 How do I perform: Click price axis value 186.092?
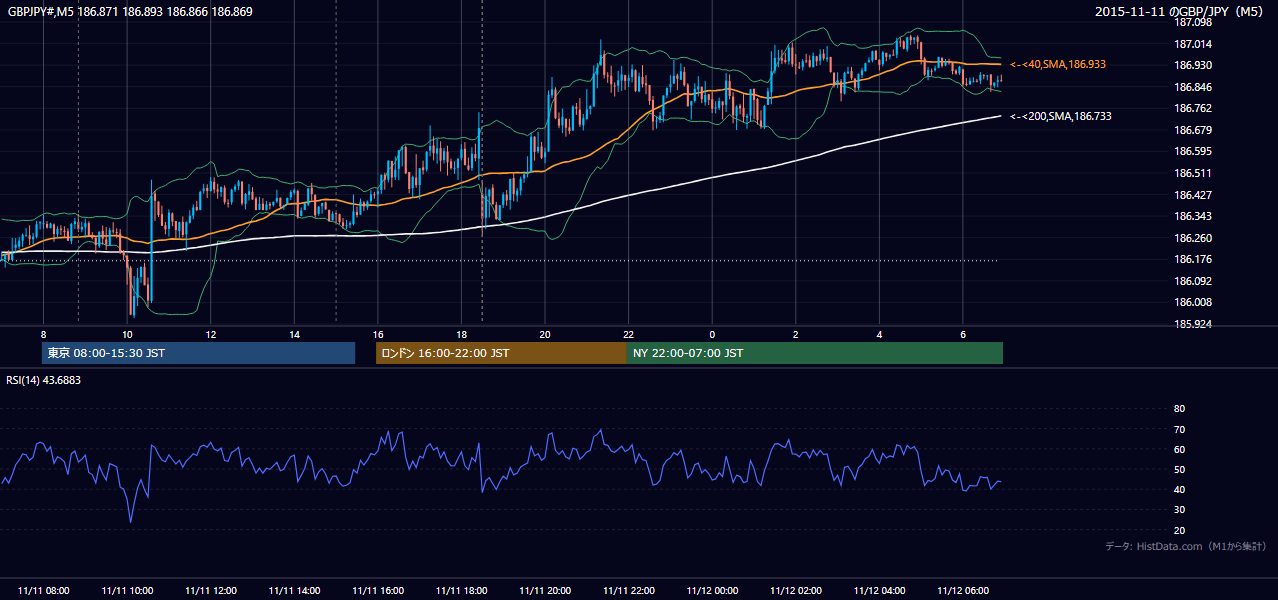pos(1192,281)
